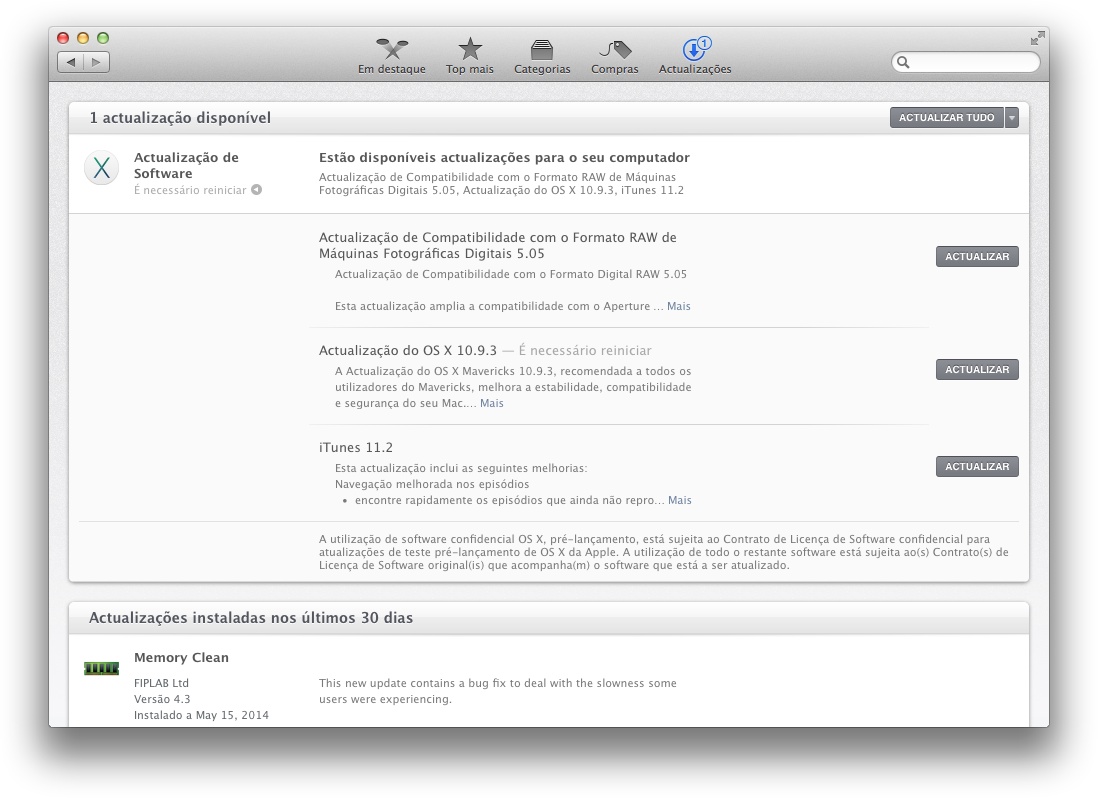Open the Top mais star icon
Screen dimensions: 1098x798
pyautogui.click(x=470, y=49)
